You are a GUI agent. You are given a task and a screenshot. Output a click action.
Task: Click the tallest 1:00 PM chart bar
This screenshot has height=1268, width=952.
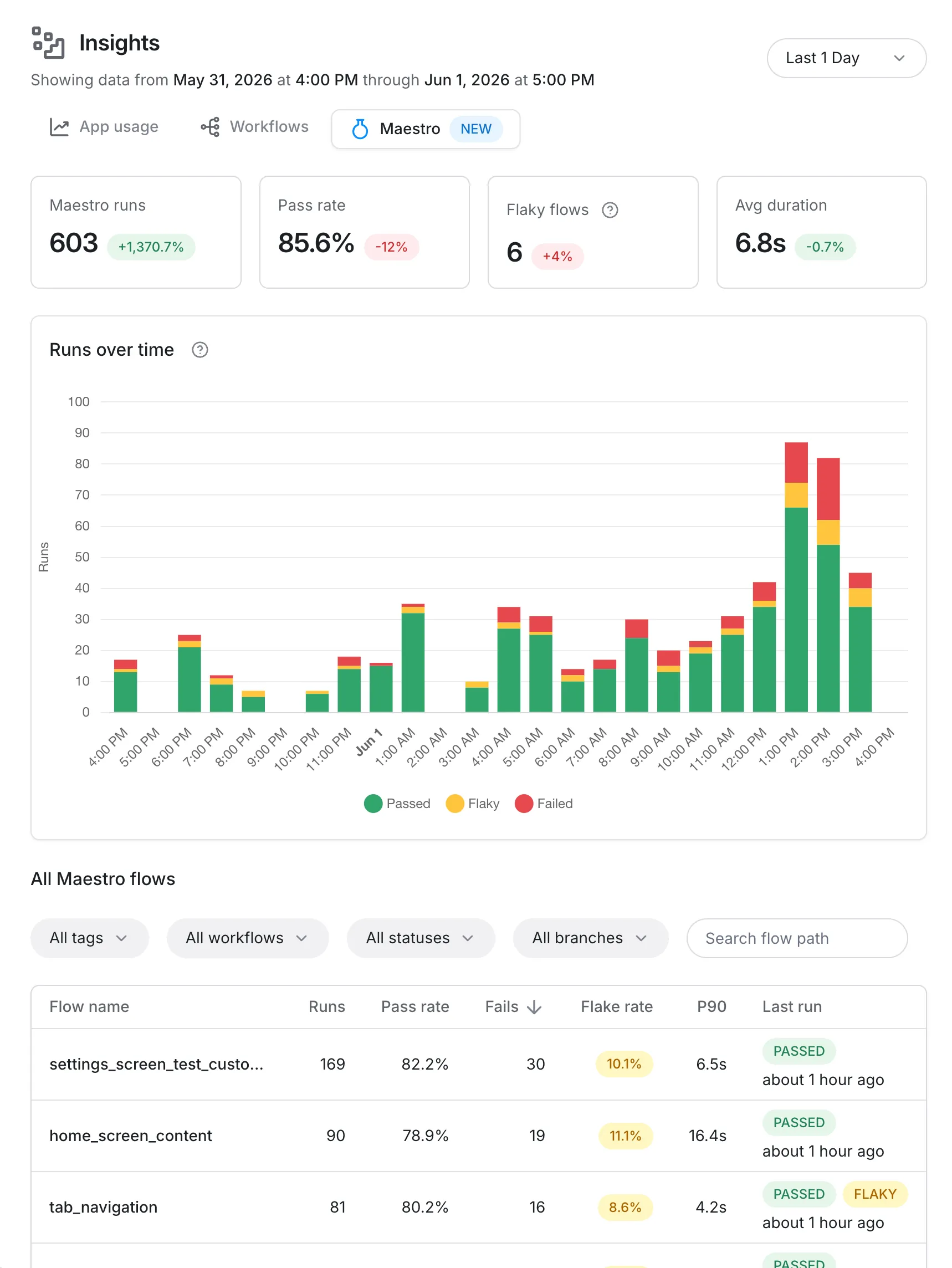pyautogui.click(x=796, y=577)
